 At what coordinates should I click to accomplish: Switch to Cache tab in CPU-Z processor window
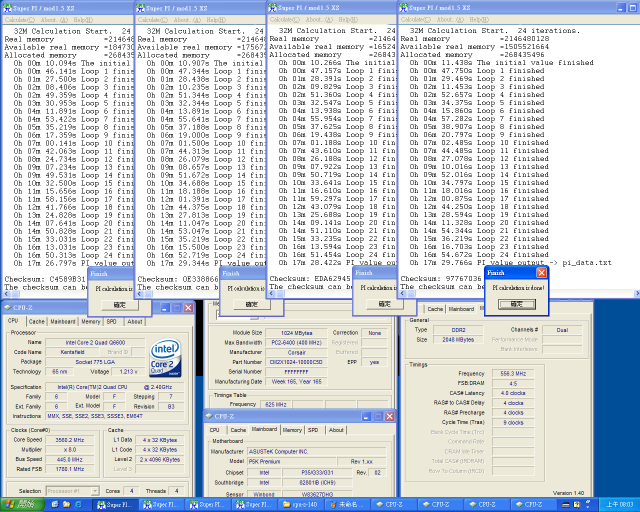pyautogui.click(x=36, y=321)
